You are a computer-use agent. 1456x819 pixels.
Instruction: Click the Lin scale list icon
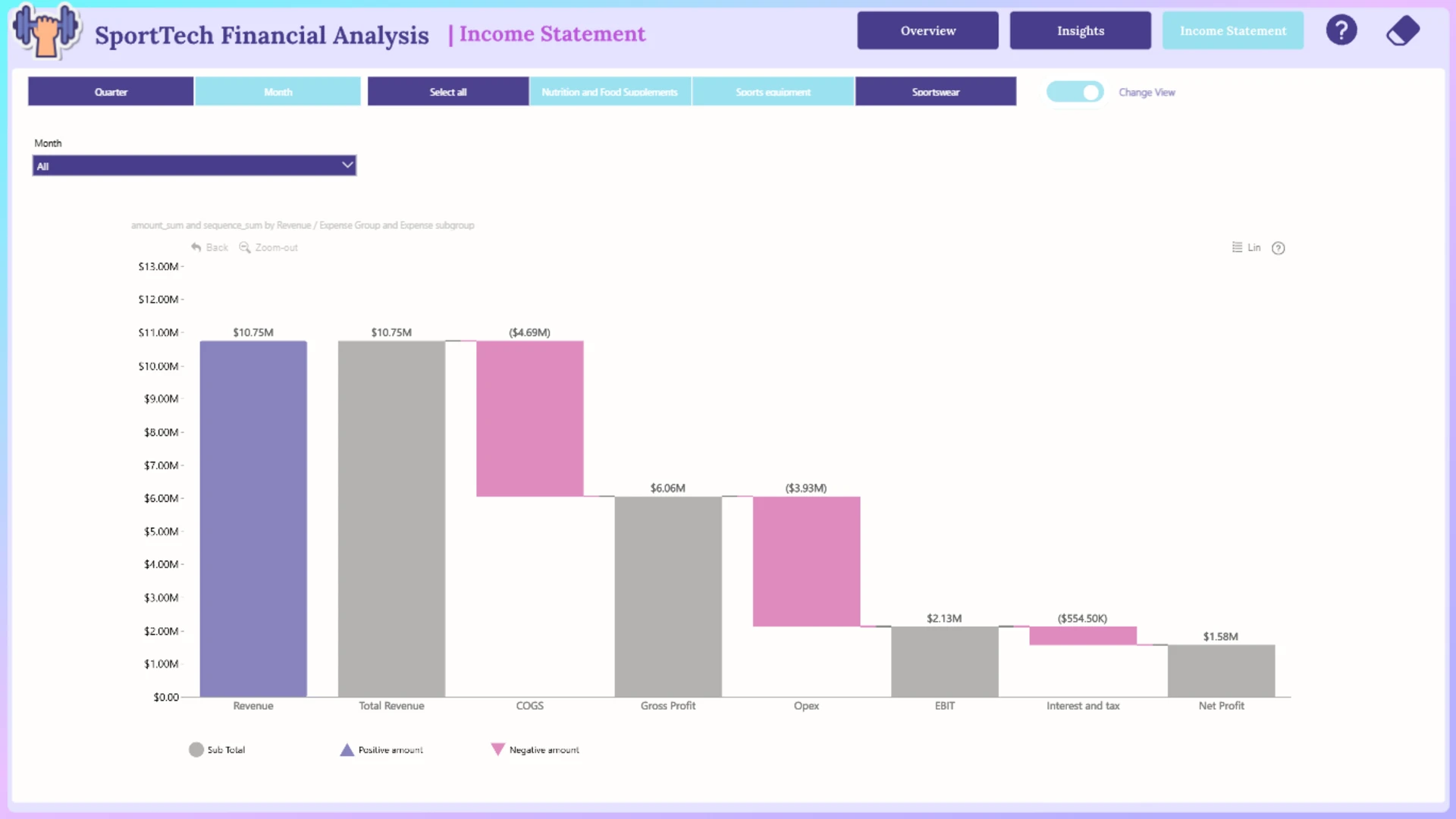pyautogui.click(x=1237, y=247)
